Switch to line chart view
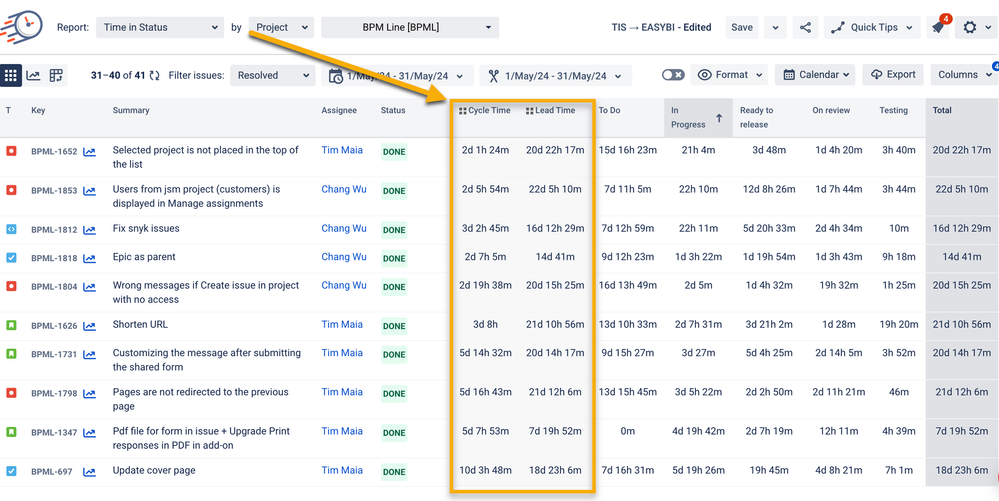 point(33,75)
